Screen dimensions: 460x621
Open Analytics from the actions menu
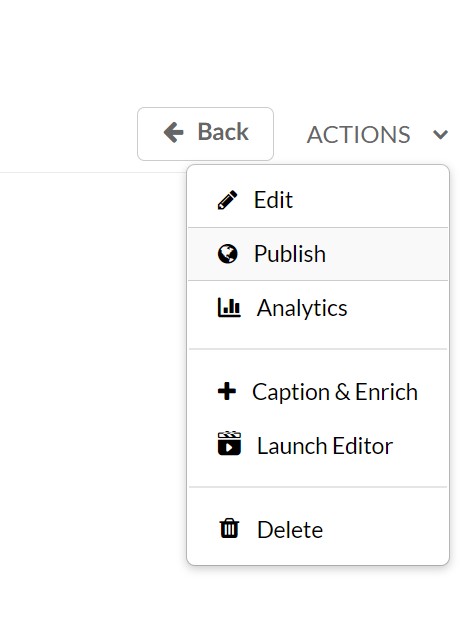(318, 308)
